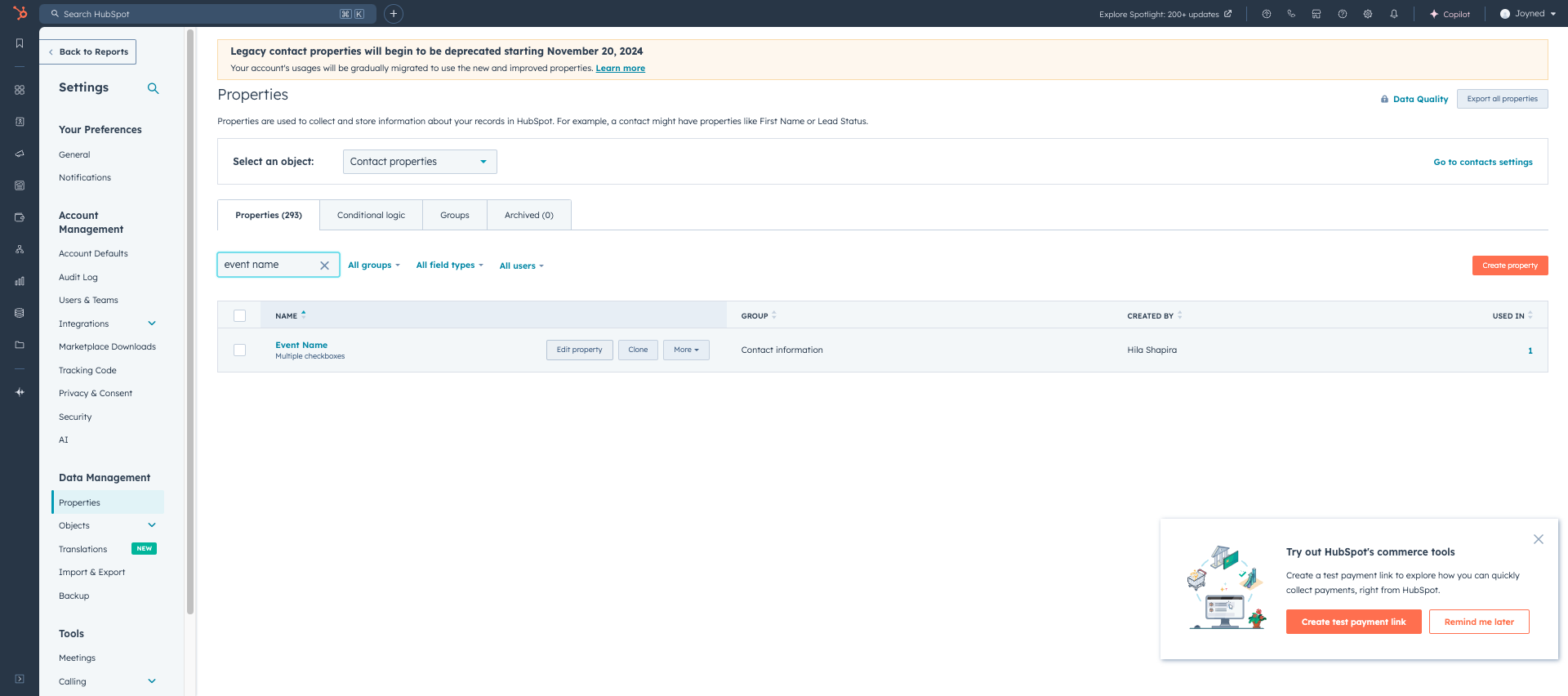Click the plus quick-create icon
This screenshot has width=1568, height=696.
394,14
